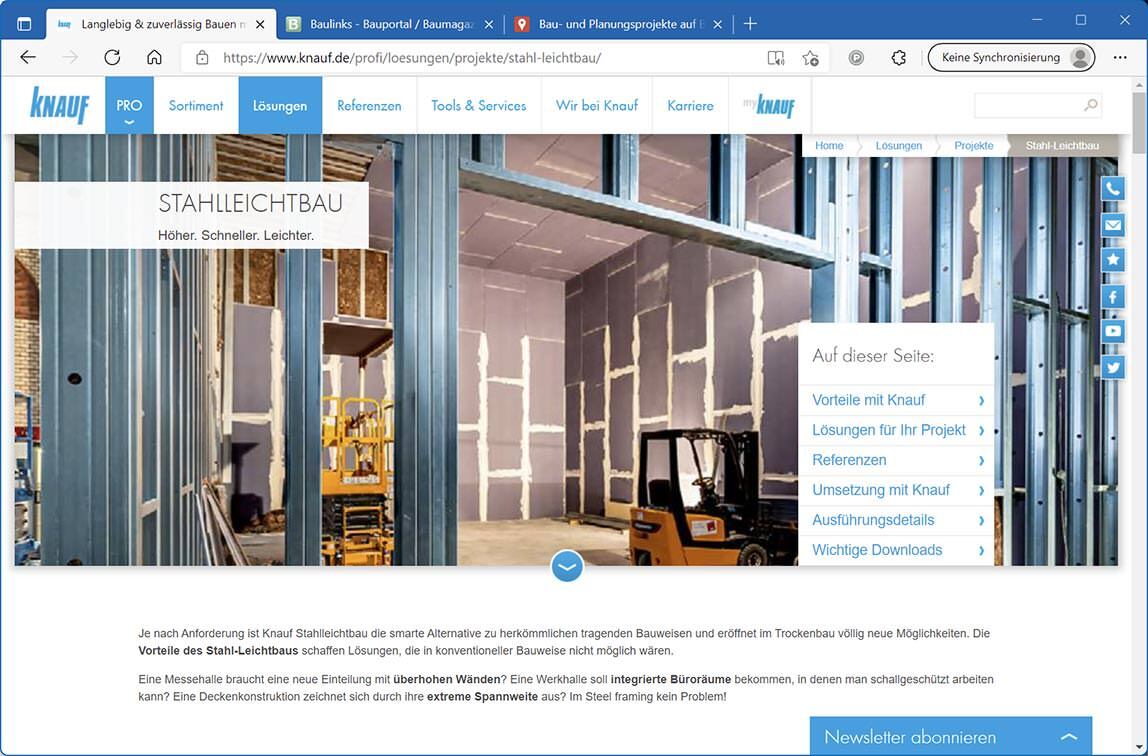Open a new browser tab
The image size is (1148, 756).
coord(750,24)
